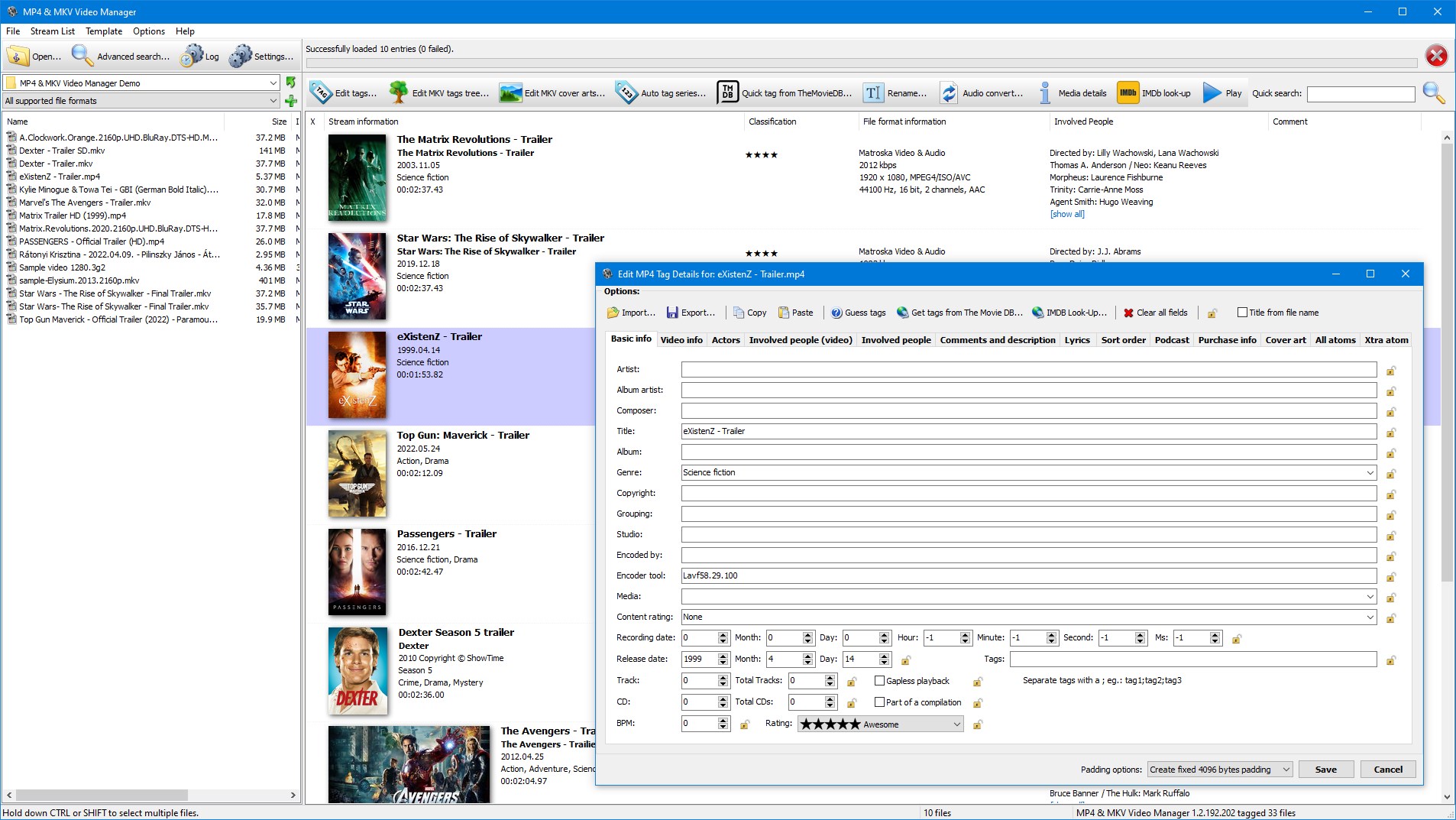Click the red stop loading icon

(1436, 55)
